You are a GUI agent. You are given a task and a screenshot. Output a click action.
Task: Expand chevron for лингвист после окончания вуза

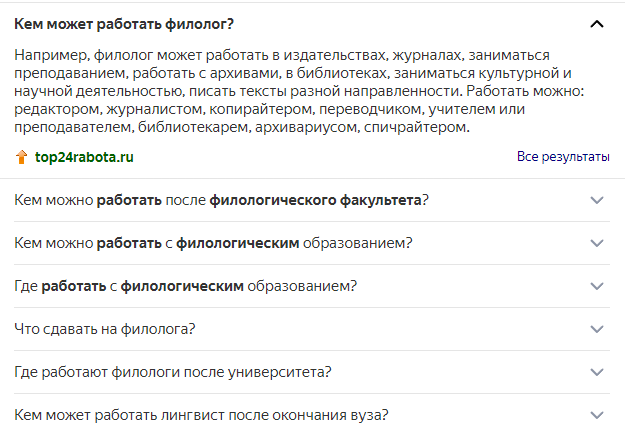[597, 415]
